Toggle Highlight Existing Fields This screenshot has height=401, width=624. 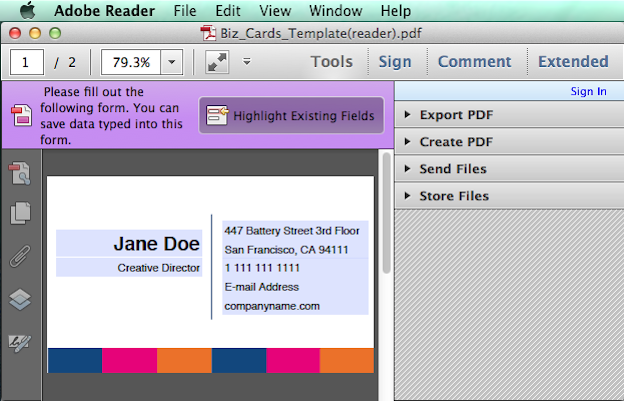(x=291, y=116)
